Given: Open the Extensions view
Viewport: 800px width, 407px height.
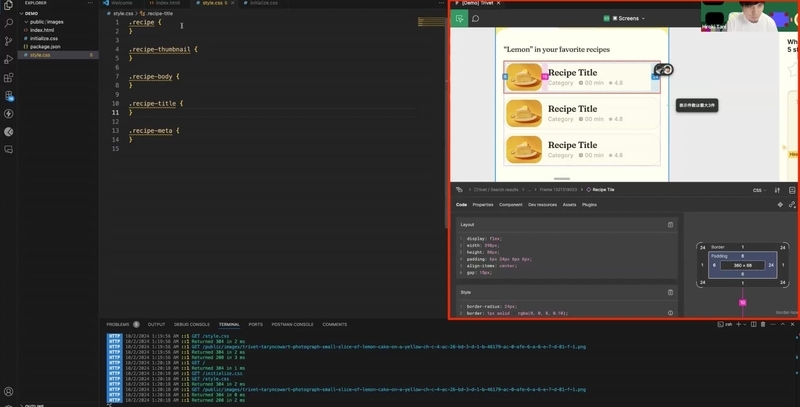Looking at the screenshot, I should pos(8,78).
